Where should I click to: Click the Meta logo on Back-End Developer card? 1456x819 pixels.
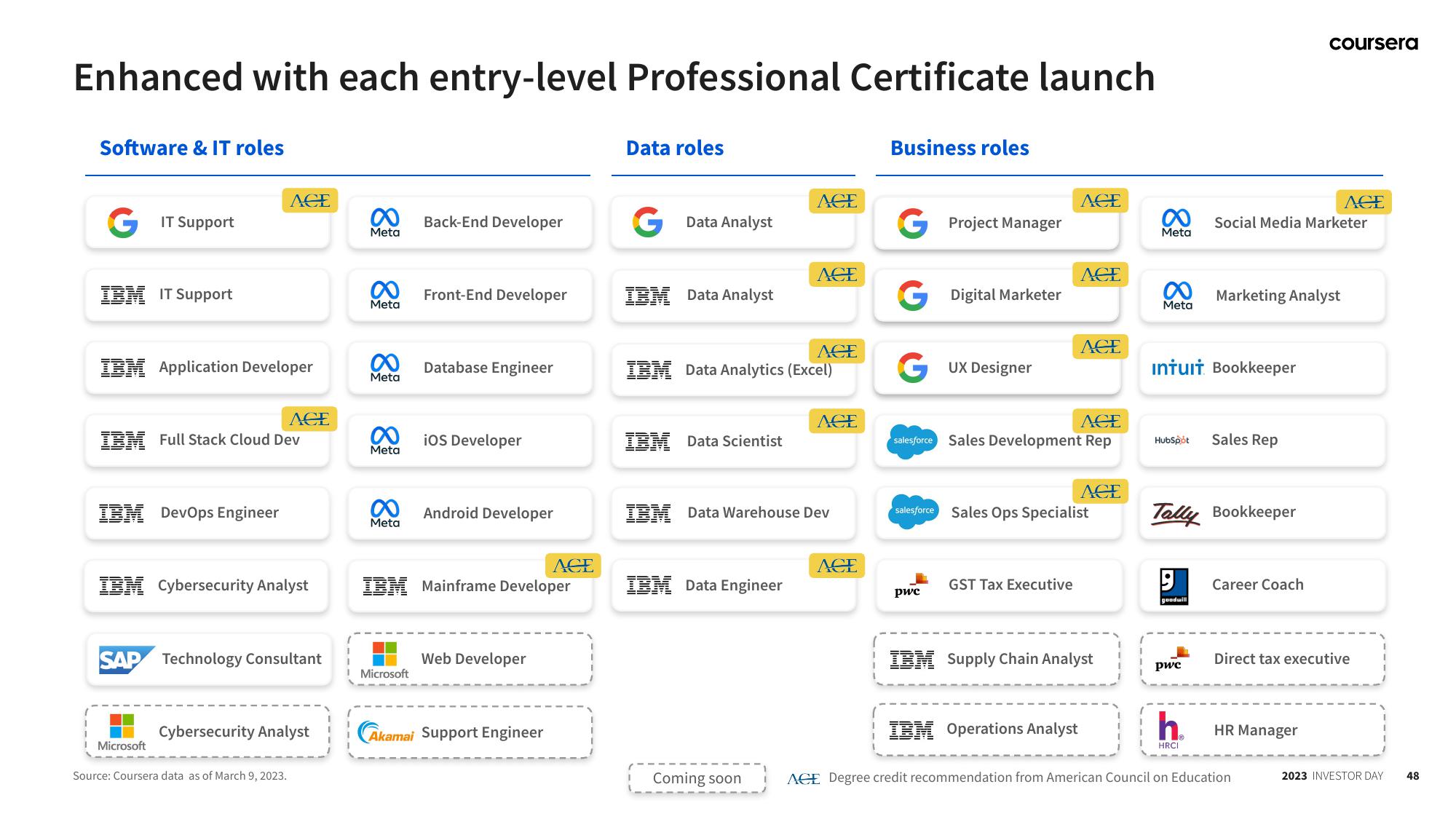click(384, 222)
